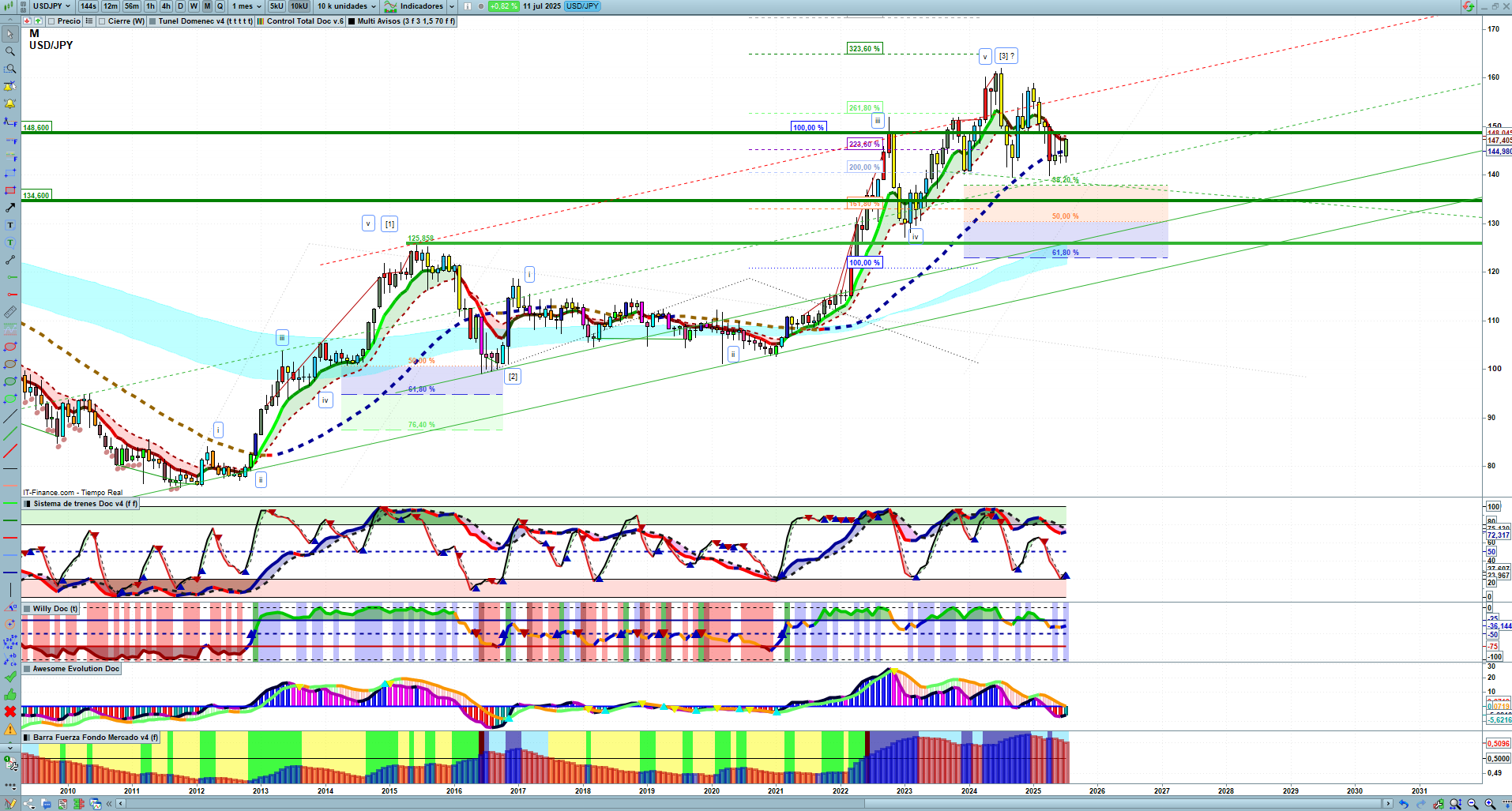Switch to the 4h timeframe
Viewport: 1512px width, 811px height.
(166, 6)
